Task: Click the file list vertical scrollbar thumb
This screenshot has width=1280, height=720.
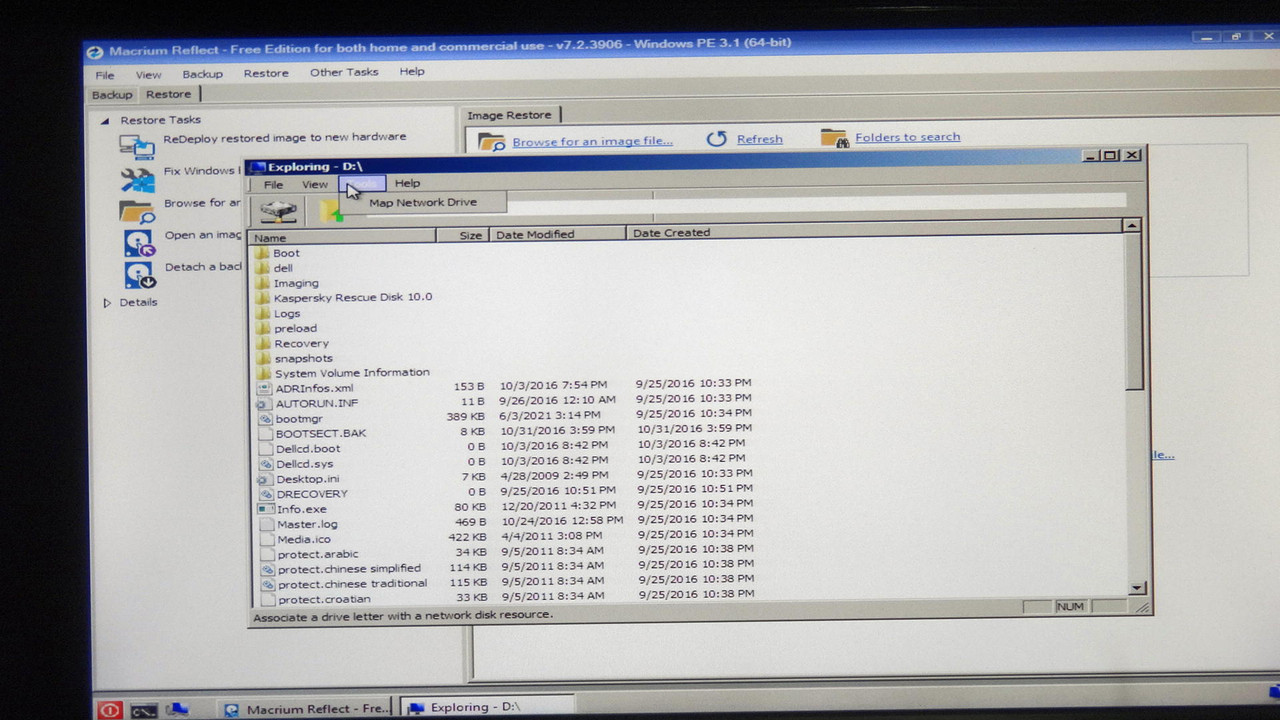Action: pyautogui.click(x=1134, y=312)
